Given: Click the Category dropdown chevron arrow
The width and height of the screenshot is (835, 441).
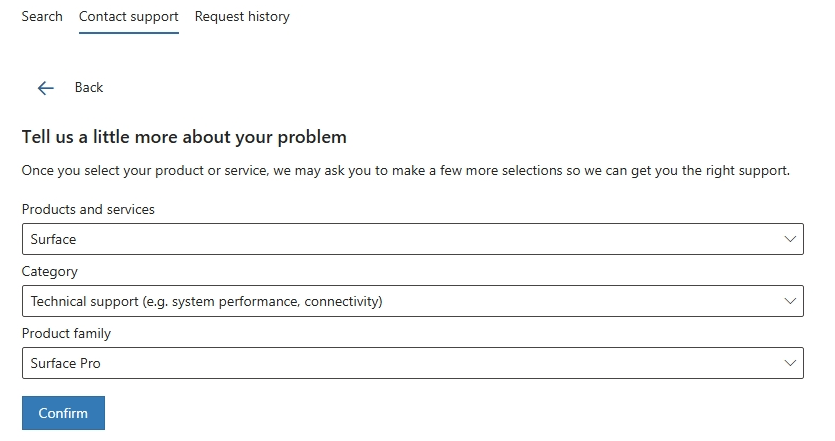Looking at the screenshot, I should coord(791,301).
